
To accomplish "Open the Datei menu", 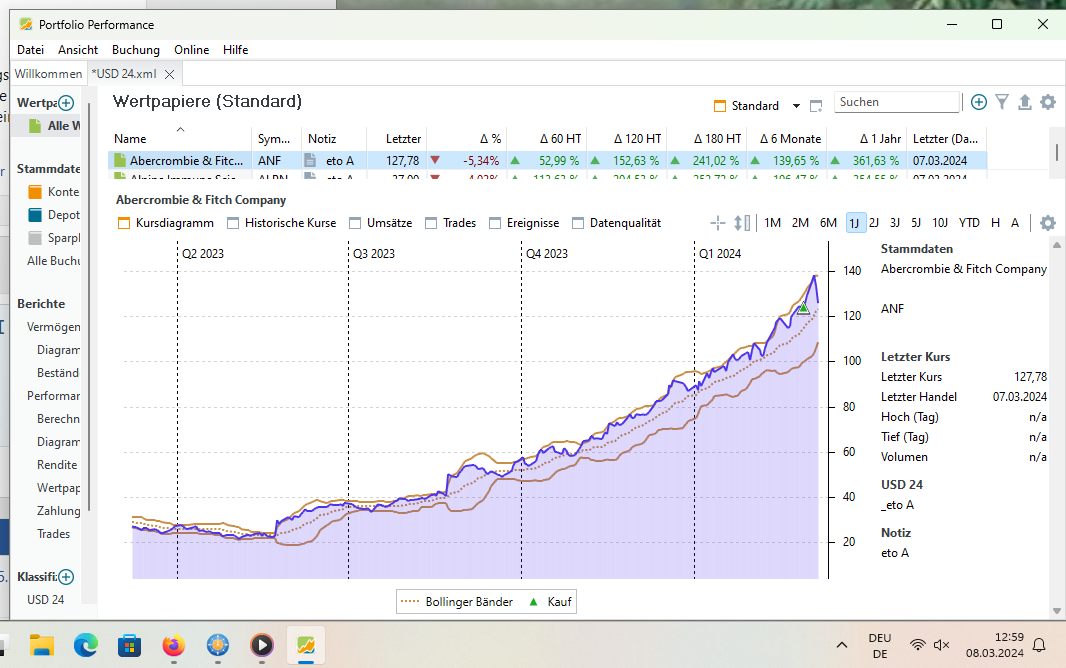I will click(x=31, y=50).
